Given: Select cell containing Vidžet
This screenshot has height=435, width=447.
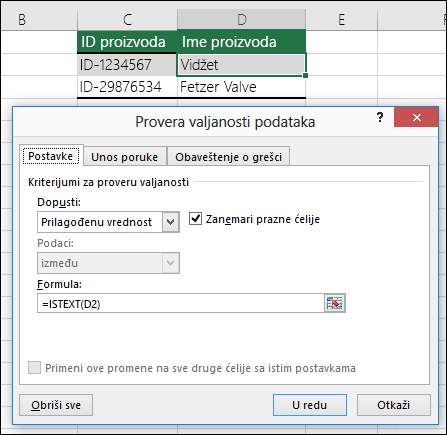Looking at the screenshot, I should [x=241, y=65].
